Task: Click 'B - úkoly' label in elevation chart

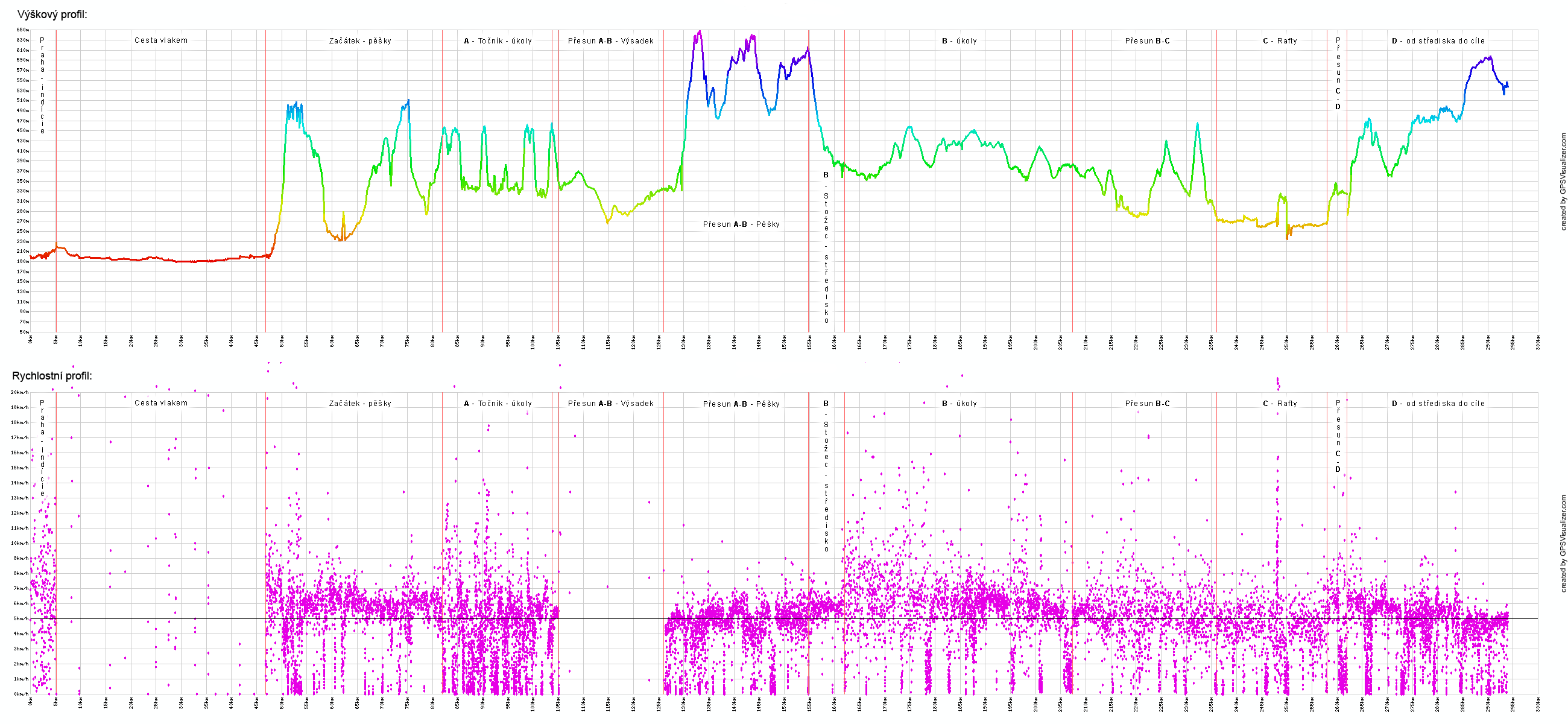Action: click(959, 41)
